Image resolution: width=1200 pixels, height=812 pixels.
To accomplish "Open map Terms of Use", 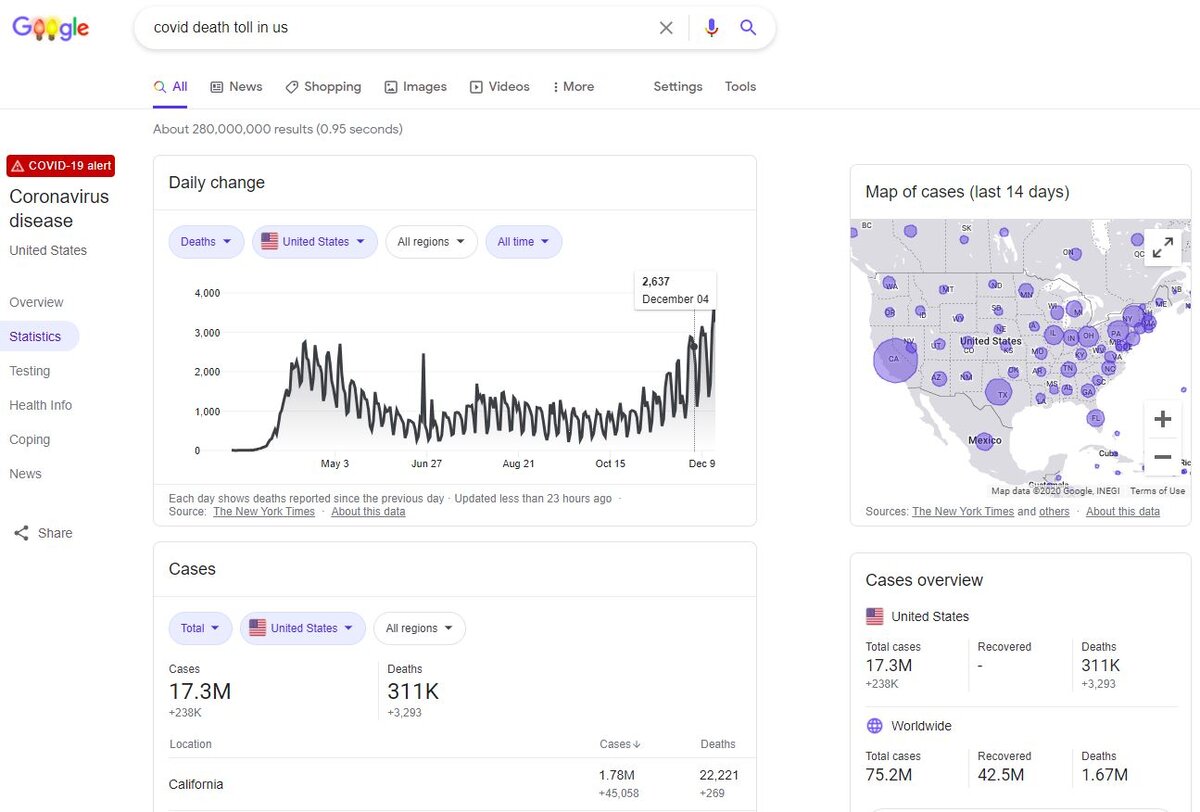I will pyautogui.click(x=1157, y=491).
